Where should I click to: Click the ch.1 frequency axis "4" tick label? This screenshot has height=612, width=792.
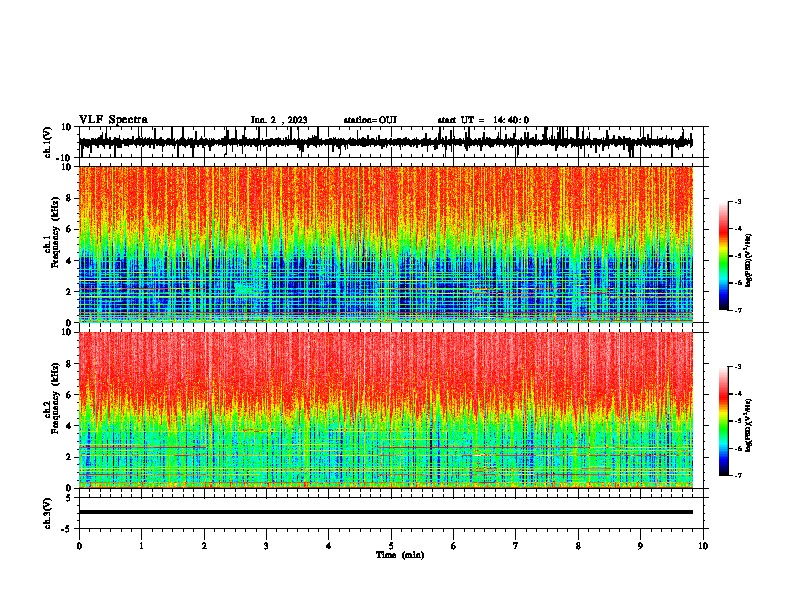(x=69, y=261)
